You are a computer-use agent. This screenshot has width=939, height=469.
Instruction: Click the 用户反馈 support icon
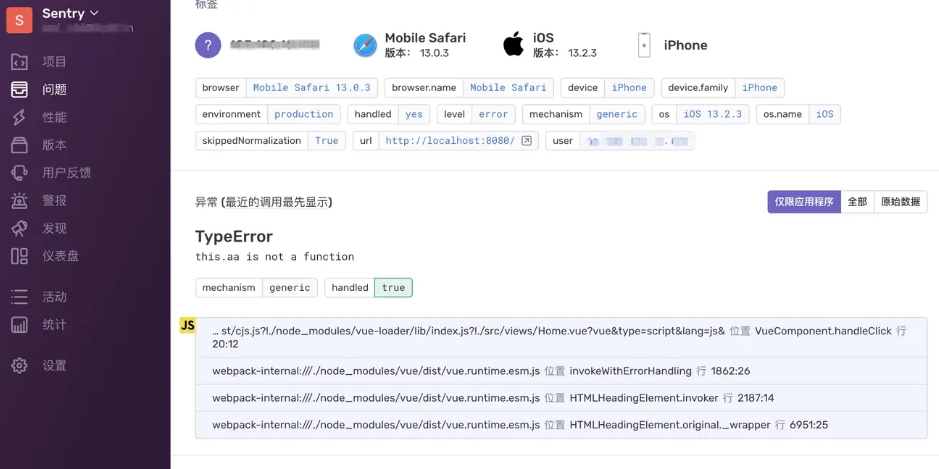click(x=19, y=173)
